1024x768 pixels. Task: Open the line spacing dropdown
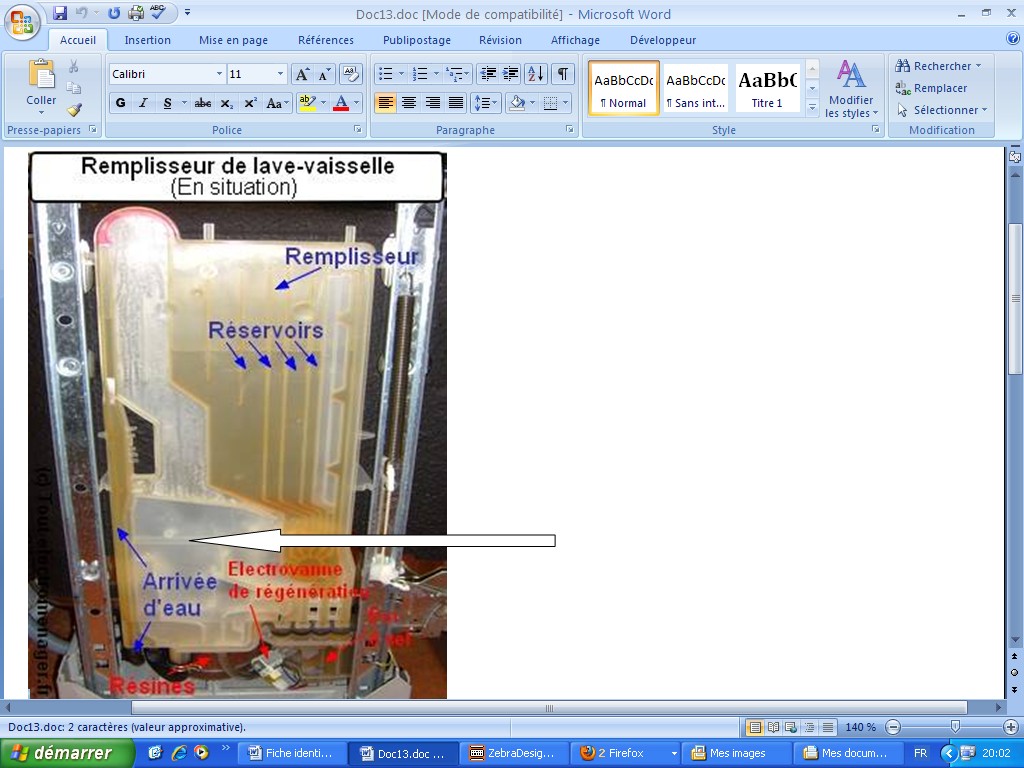click(x=485, y=103)
